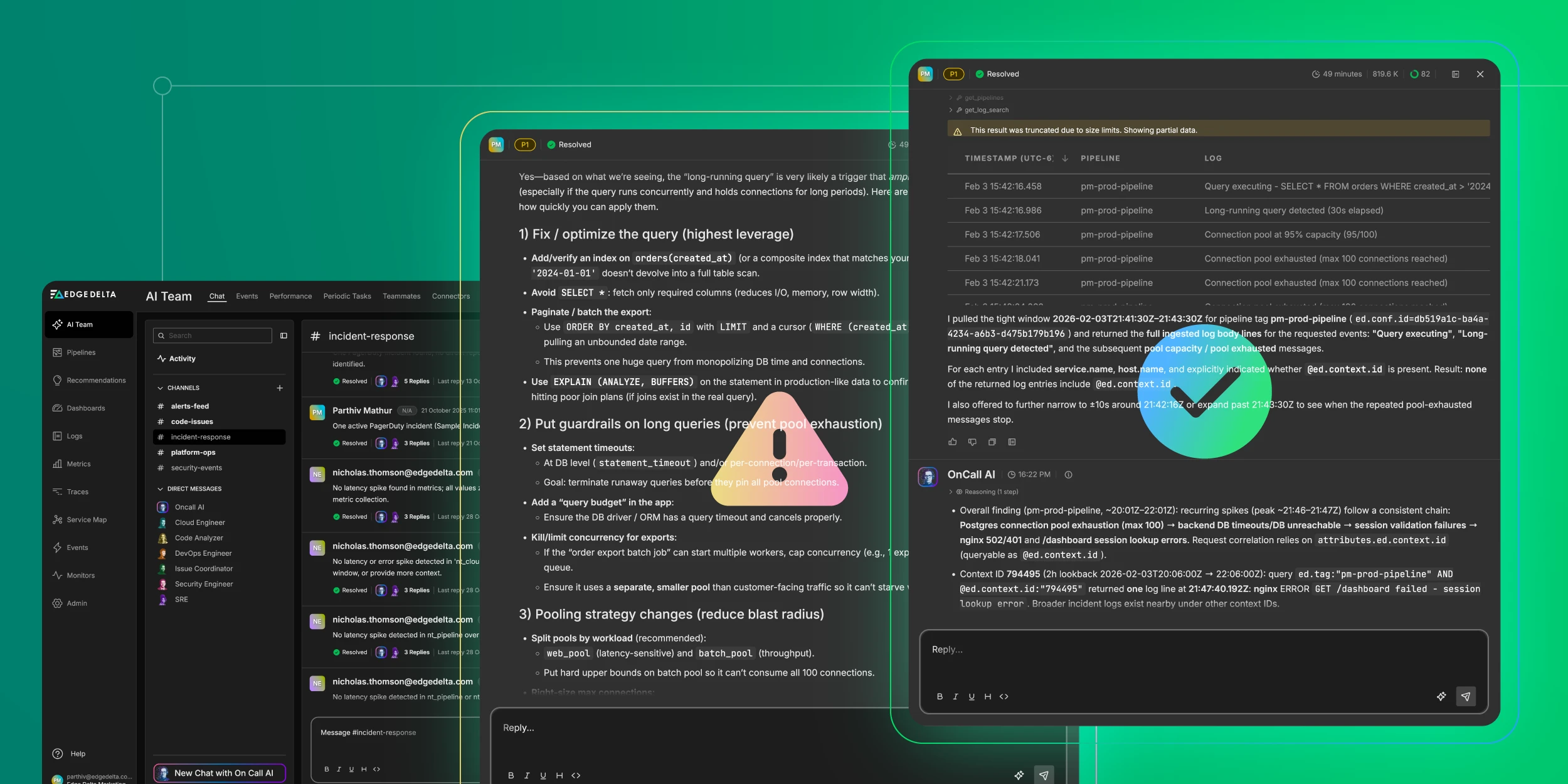Viewport: 1568px width, 784px height.
Task: Toggle underline formatting in the reply editor
Action: tap(972, 696)
